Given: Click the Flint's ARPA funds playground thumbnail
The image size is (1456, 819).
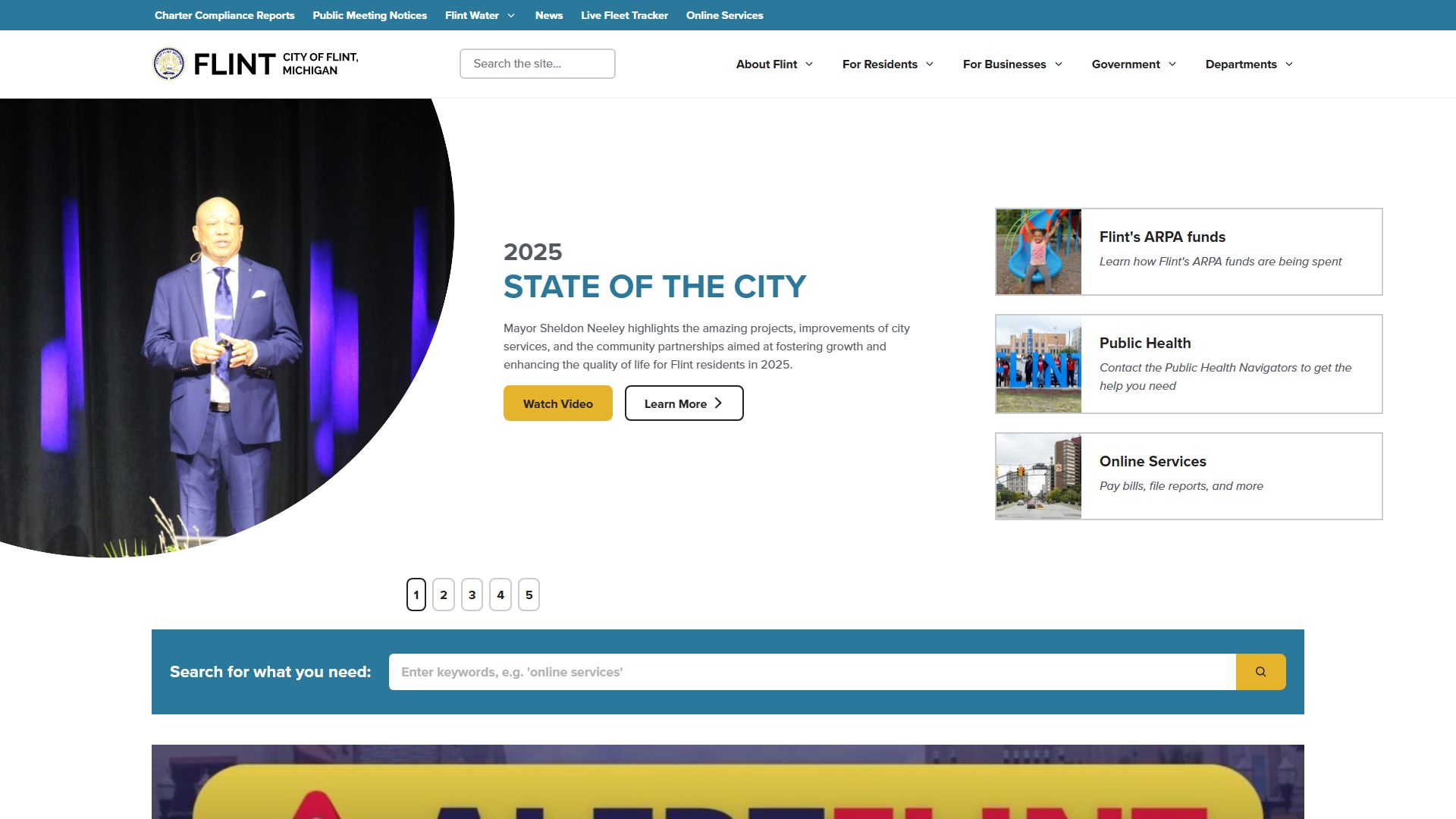Looking at the screenshot, I should click(x=1038, y=251).
